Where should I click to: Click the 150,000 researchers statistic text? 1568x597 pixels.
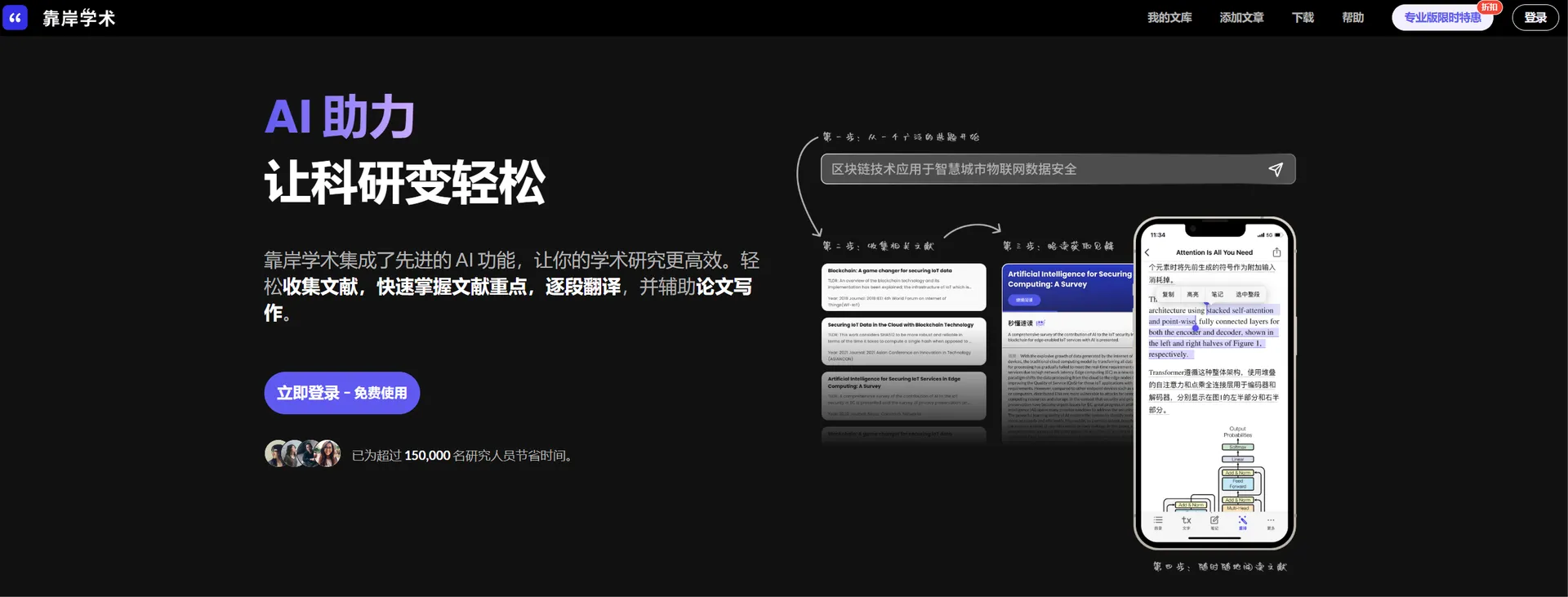pos(463,456)
